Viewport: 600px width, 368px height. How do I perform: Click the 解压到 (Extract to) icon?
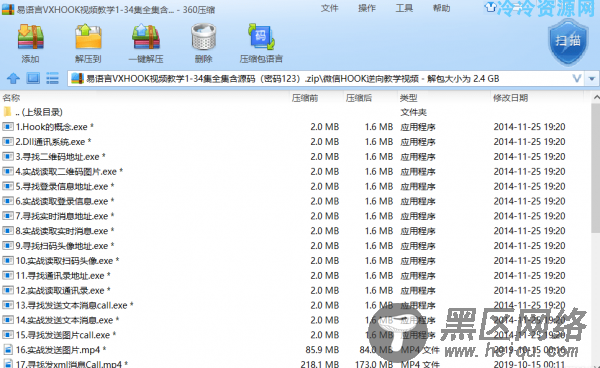tap(88, 37)
